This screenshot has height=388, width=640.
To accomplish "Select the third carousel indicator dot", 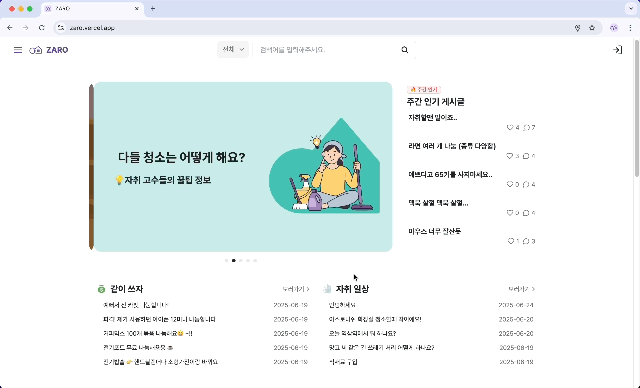I will 241,260.
